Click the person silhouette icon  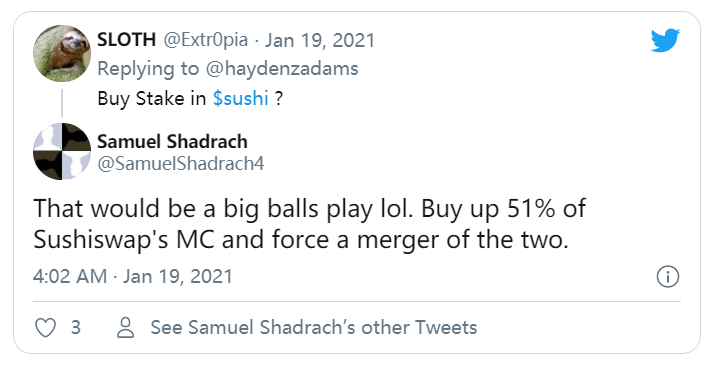(x=125, y=328)
